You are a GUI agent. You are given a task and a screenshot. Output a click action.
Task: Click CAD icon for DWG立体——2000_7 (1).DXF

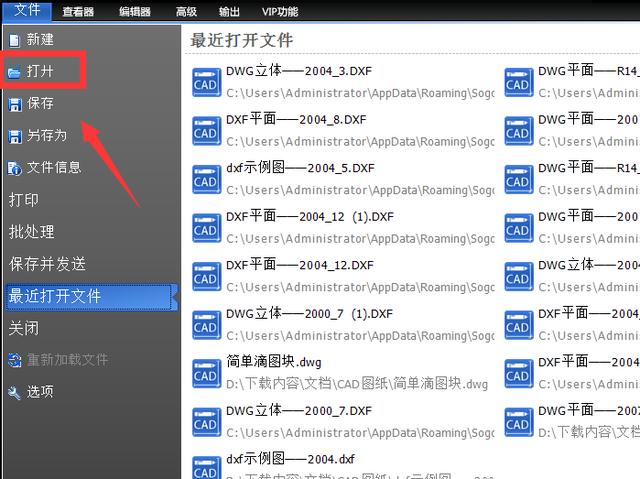tap(207, 326)
